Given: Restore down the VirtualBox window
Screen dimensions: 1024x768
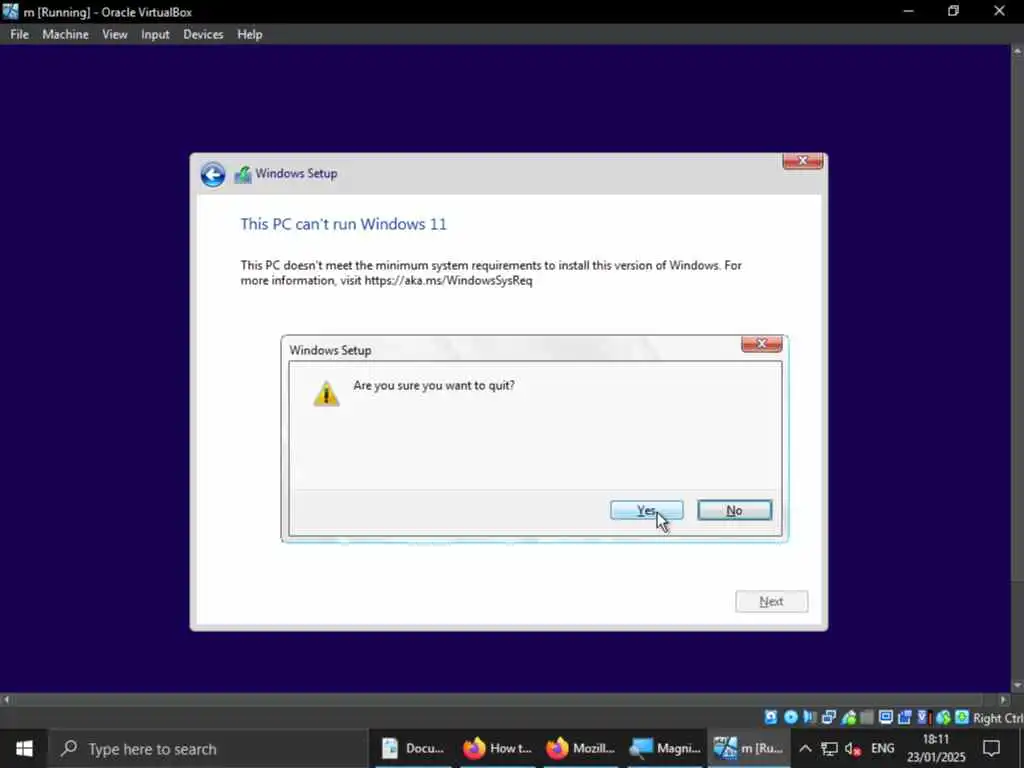Looking at the screenshot, I should click(x=953, y=11).
